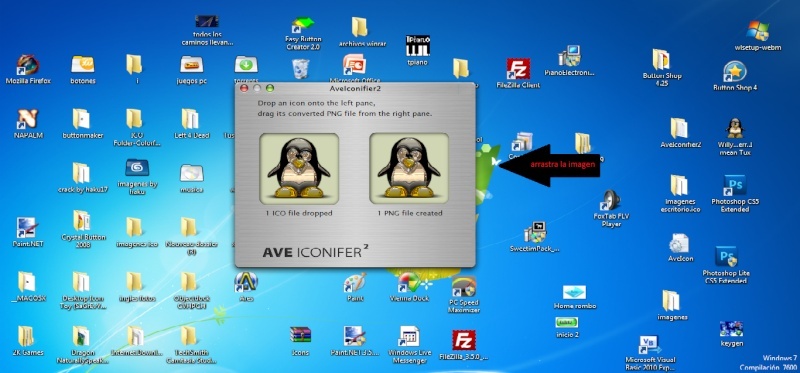Click the green zoom button of AveIconifier2
Viewport: 800px width, 373px height.
pos(270,88)
